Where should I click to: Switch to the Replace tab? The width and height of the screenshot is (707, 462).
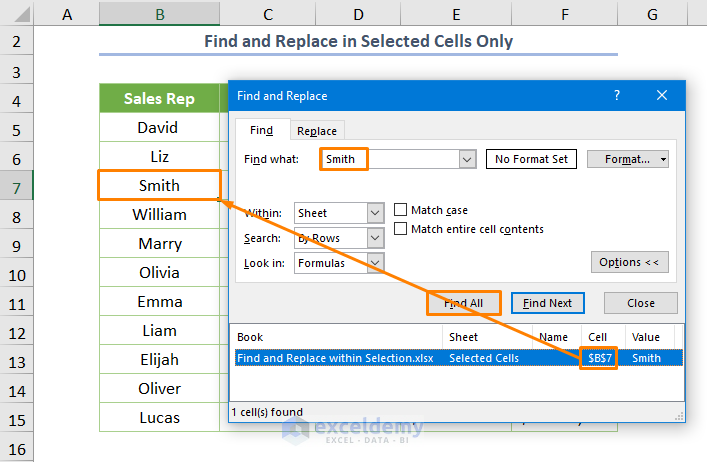317,131
